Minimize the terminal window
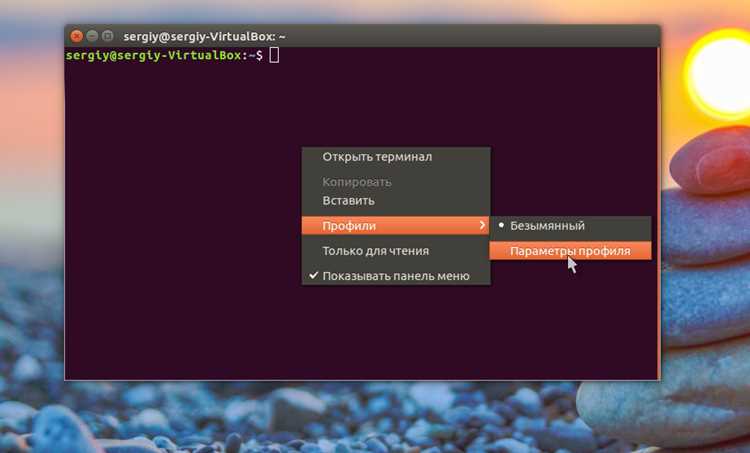Viewport: 750px width, 453px height. pos(92,36)
